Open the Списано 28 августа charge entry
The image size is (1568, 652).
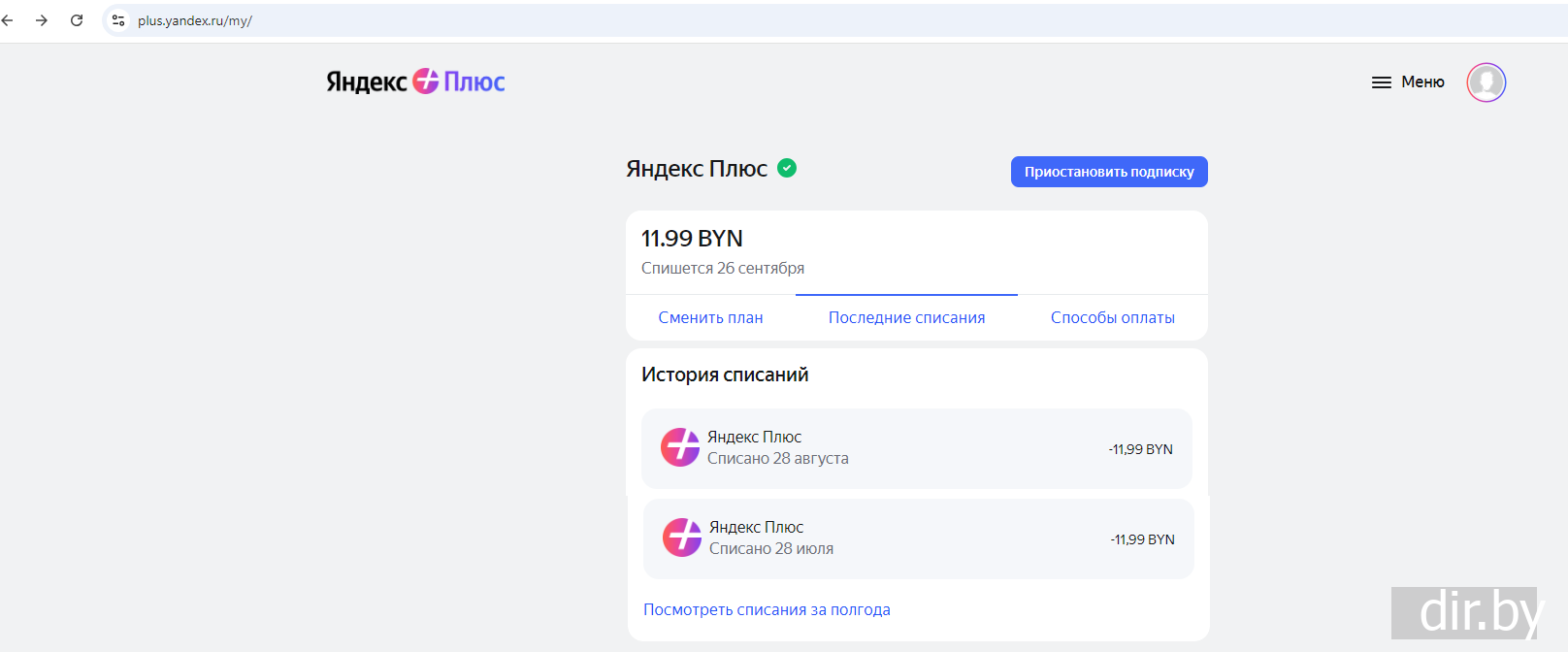coord(916,448)
